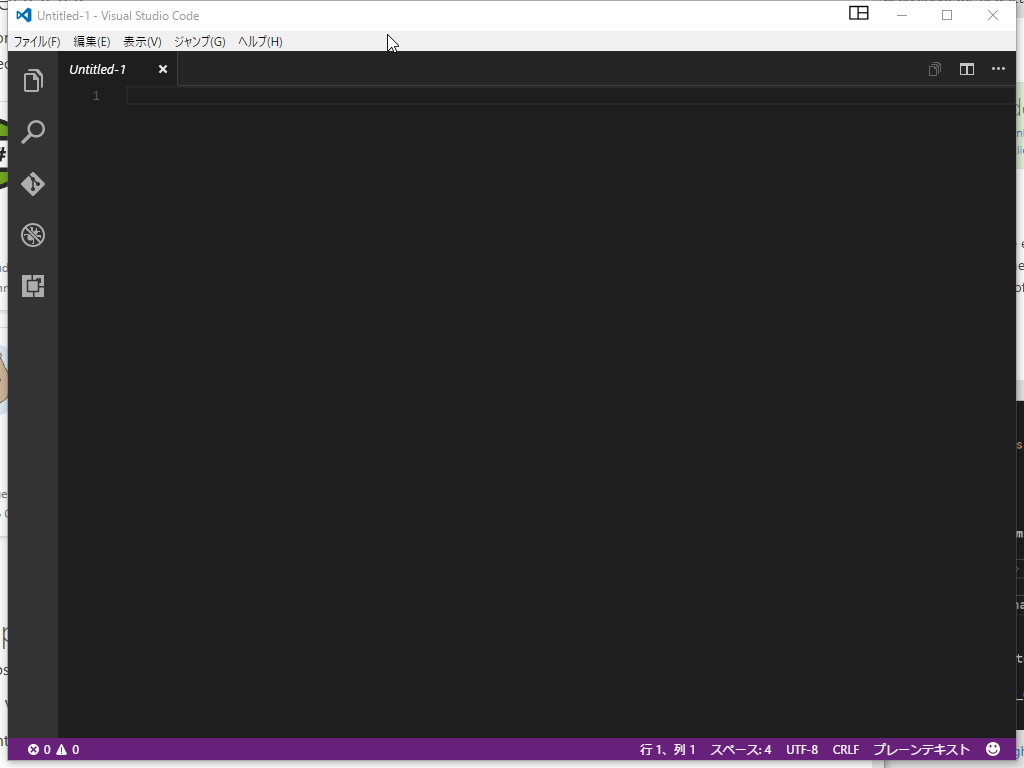Select the Untitled-1 editor tab
The image size is (1024, 768).
pyautogui.click(x=118, y=69)
